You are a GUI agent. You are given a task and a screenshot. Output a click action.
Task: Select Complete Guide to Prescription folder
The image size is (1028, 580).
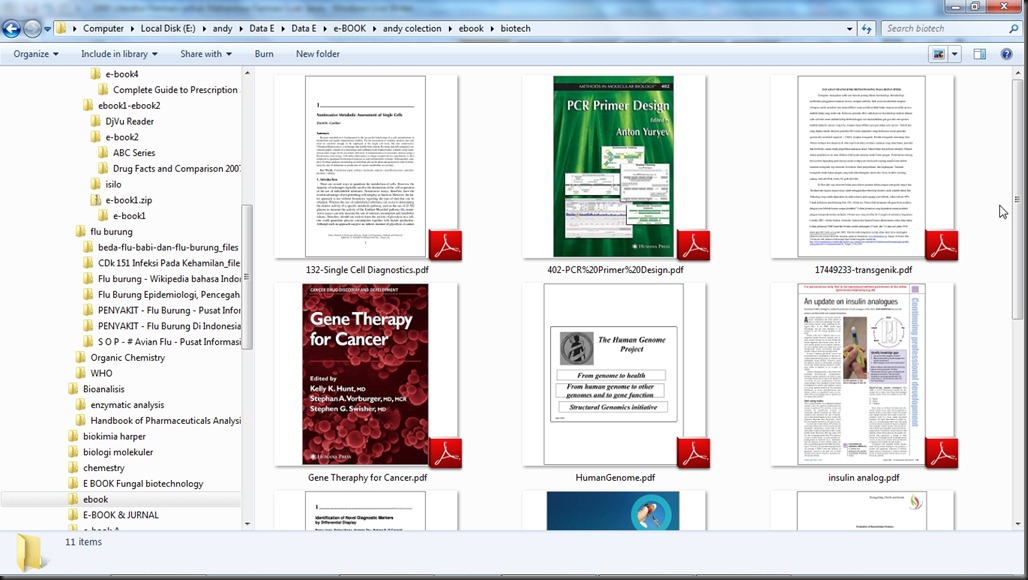click(175, 90)
